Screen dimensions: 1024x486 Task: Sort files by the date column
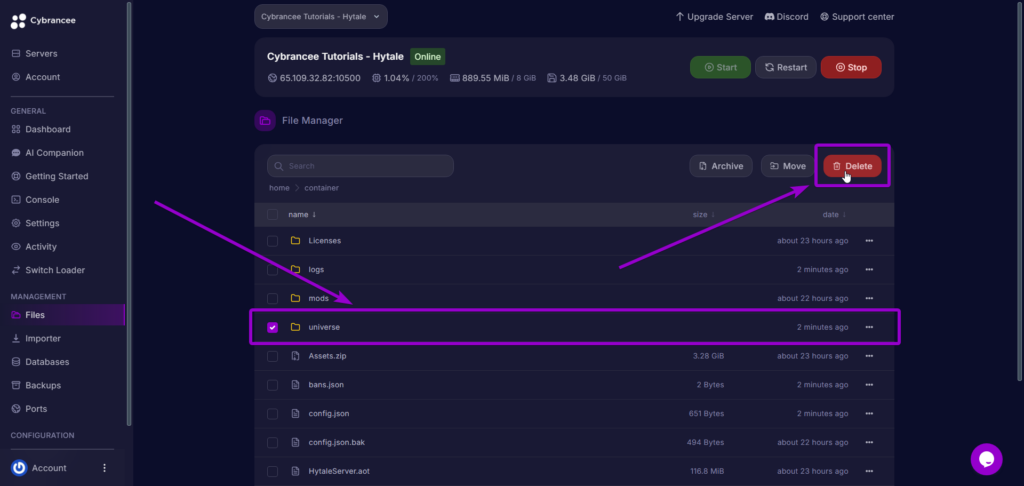pos(833,214)
